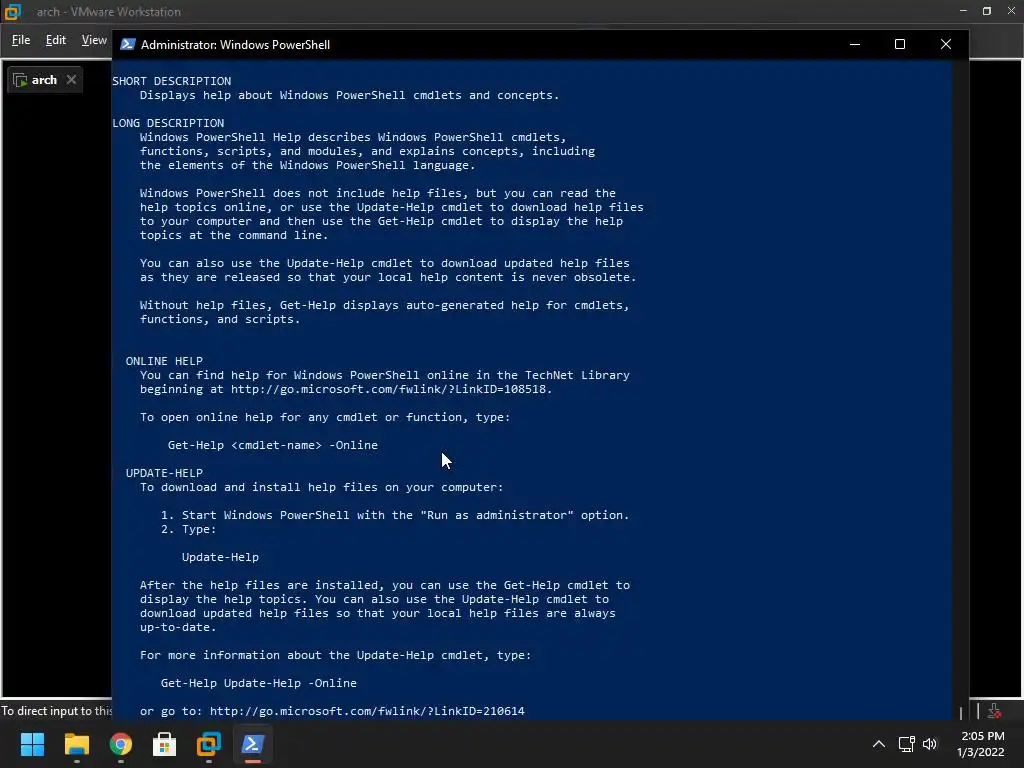Click the ONLINE HELP heading
The height and width of the screenshot is (768, 1024).
165,360
